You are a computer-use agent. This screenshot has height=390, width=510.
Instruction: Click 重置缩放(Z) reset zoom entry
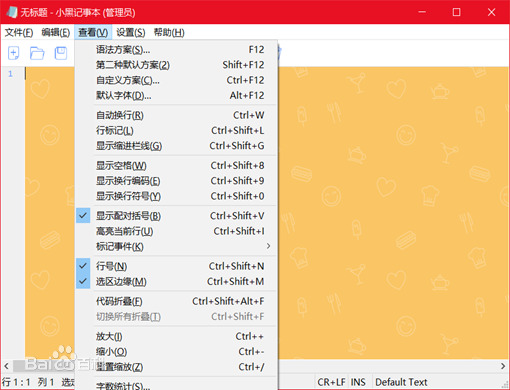(x=176, y=367)
